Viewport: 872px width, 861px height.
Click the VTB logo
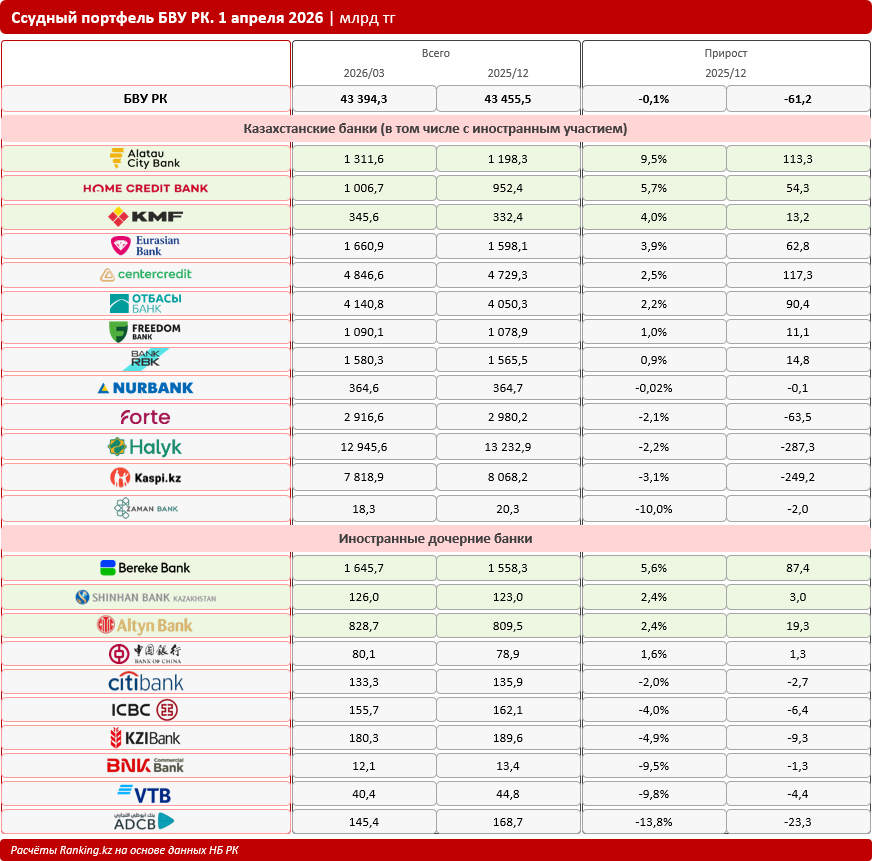pos(145,794)
